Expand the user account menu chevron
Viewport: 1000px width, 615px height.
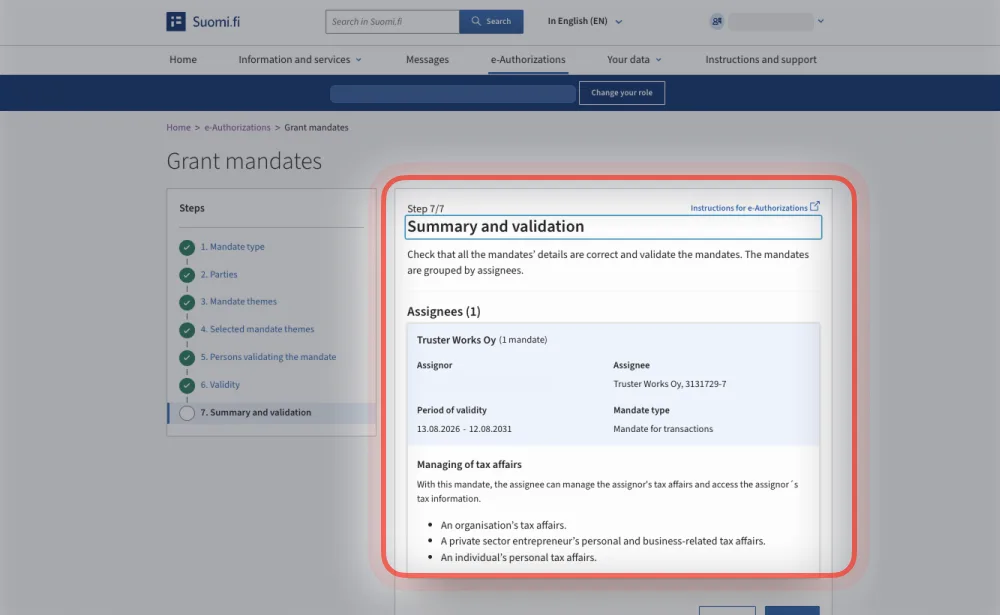point(821,21)
